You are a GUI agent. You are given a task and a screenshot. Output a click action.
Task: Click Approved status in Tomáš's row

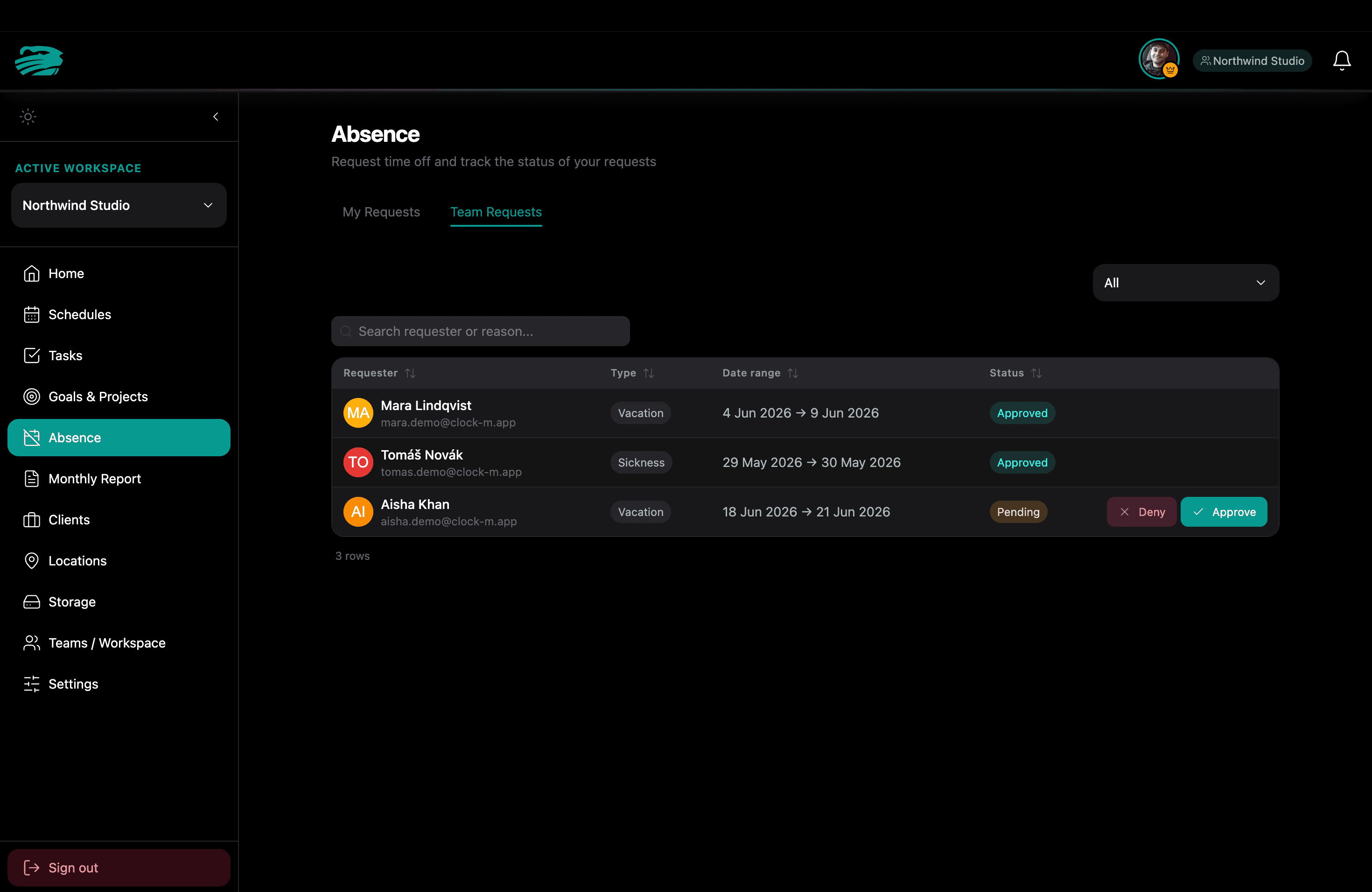(x=1022, y=462)
